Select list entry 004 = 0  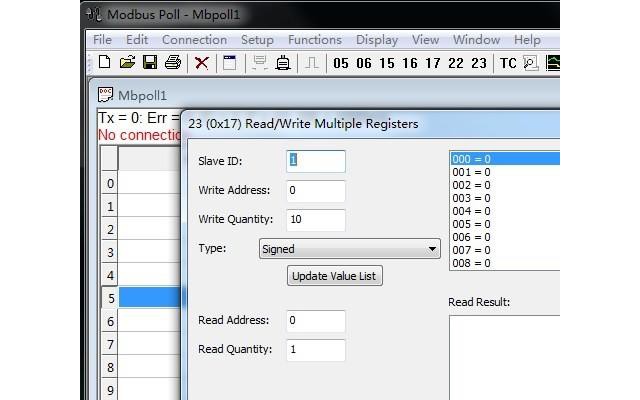click(x=505, y=211)
